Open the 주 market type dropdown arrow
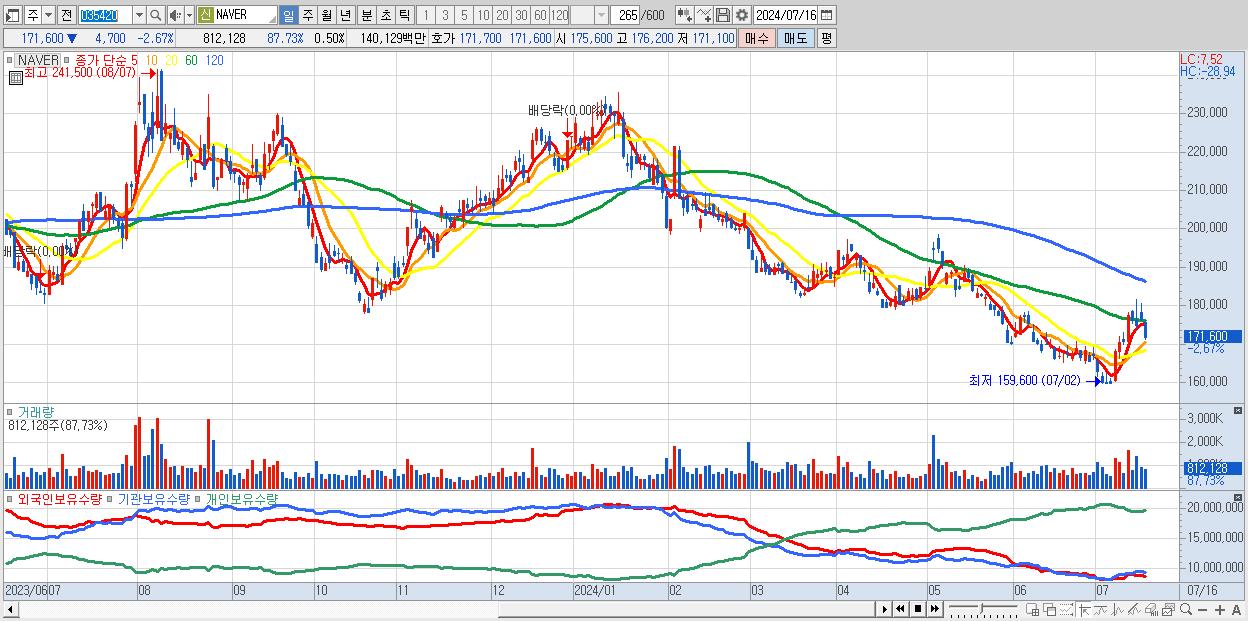1248x621 pixels. tap(48, 16)
